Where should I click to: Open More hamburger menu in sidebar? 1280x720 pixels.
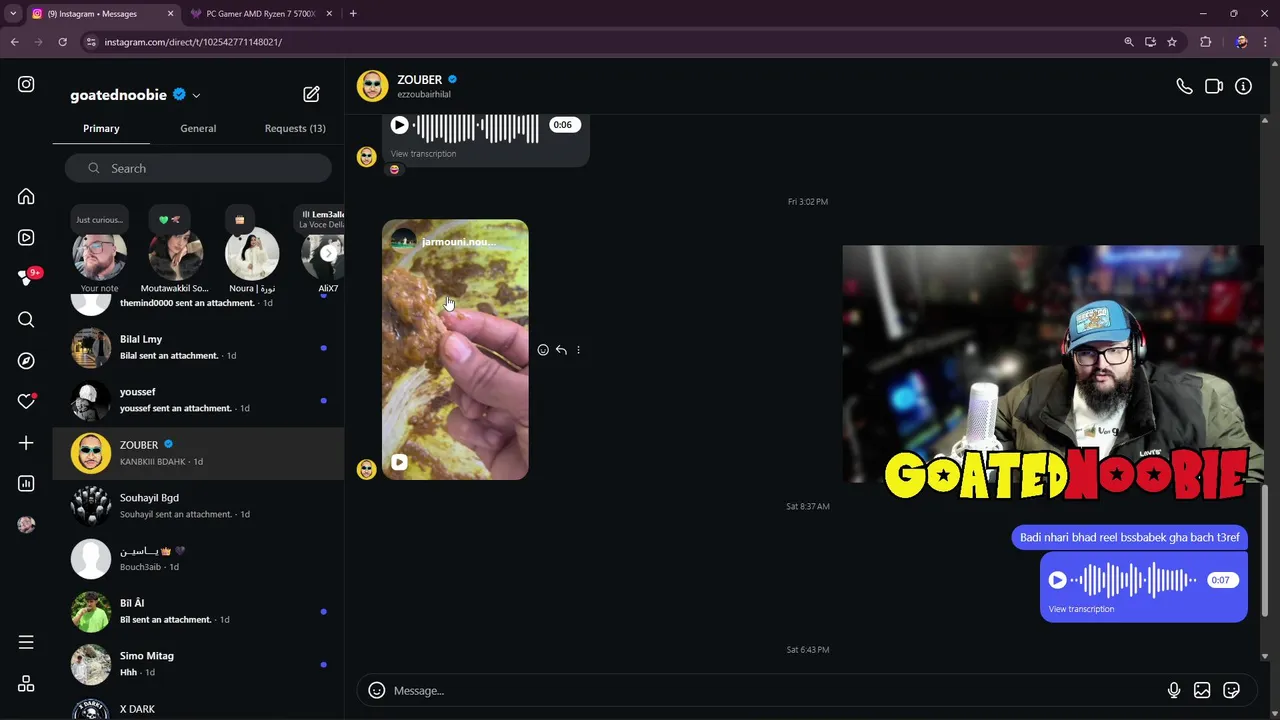coord(26,642)
